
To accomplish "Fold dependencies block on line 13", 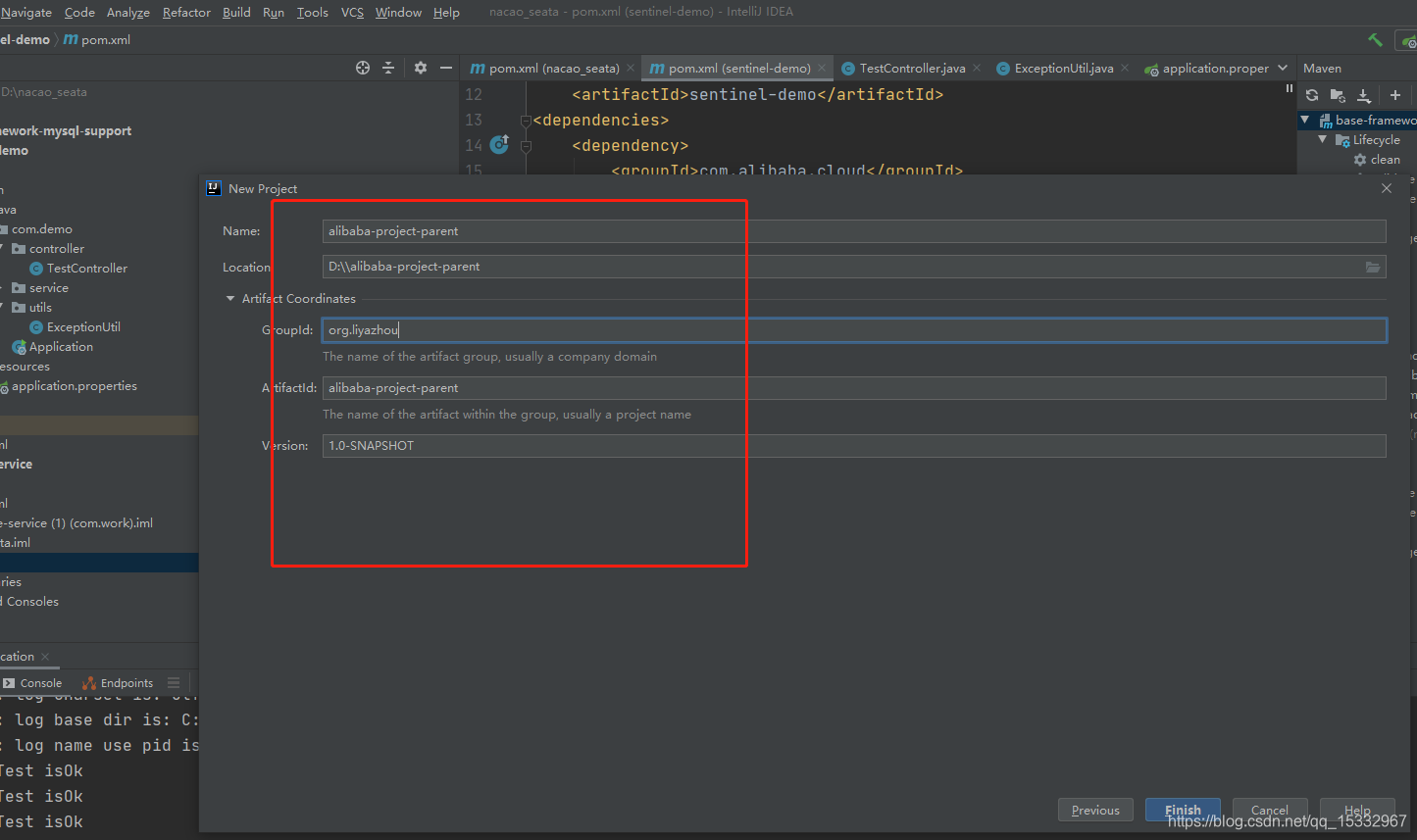I will (x=526, y=121).
